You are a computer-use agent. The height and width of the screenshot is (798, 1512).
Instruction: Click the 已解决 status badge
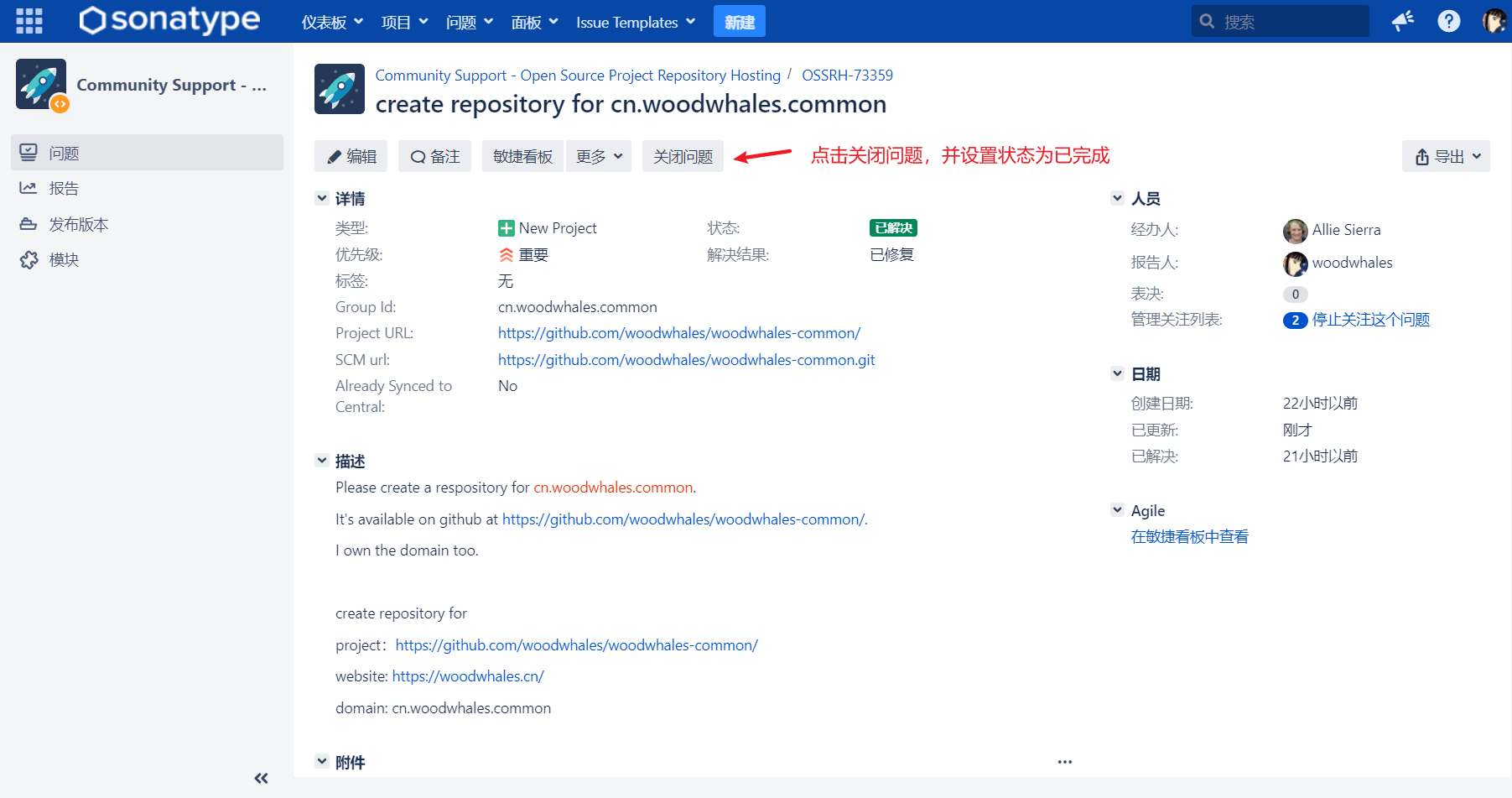(x=893, y=228)
